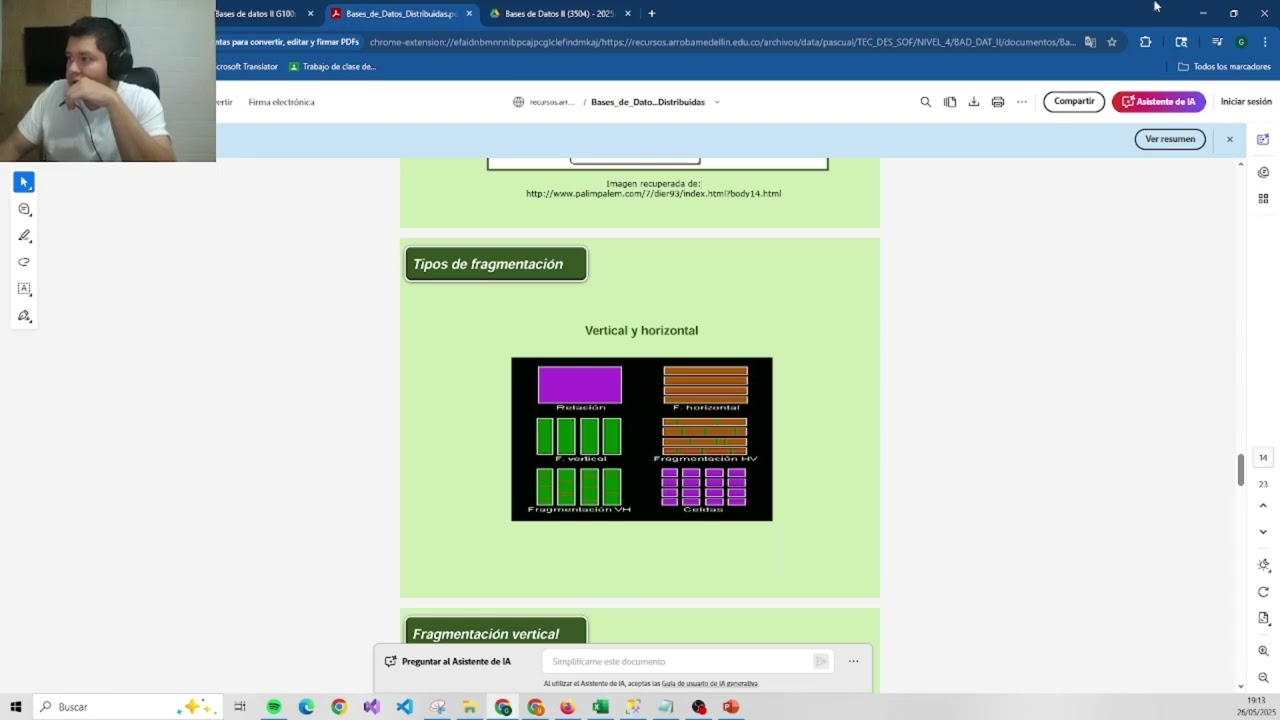The image size is (1280, 720).
Task: Translate page icon in address bar
Action: [1090, 42]
